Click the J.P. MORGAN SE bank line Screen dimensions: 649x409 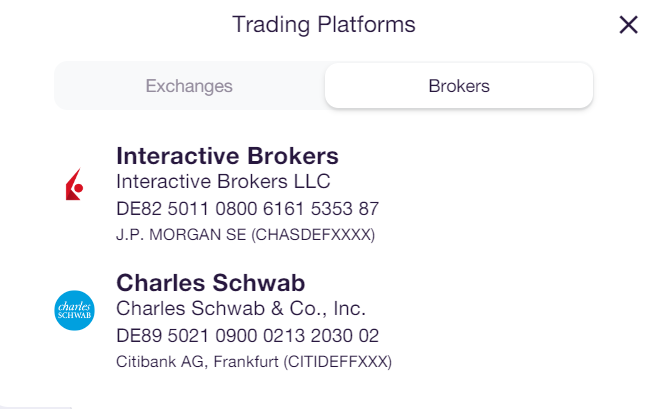pos(245,235)
